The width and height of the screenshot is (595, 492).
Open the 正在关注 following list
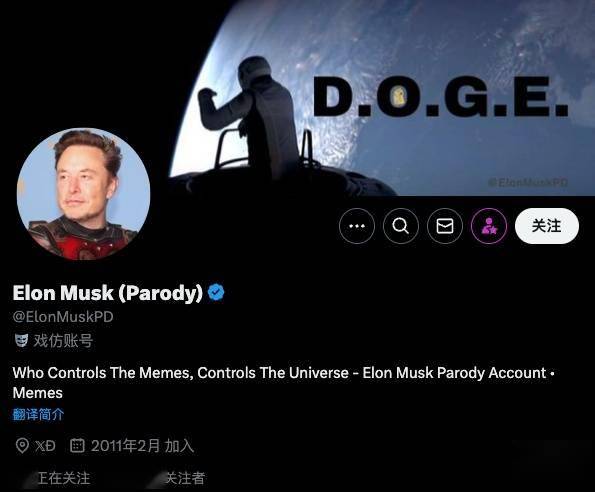(63, 478)
